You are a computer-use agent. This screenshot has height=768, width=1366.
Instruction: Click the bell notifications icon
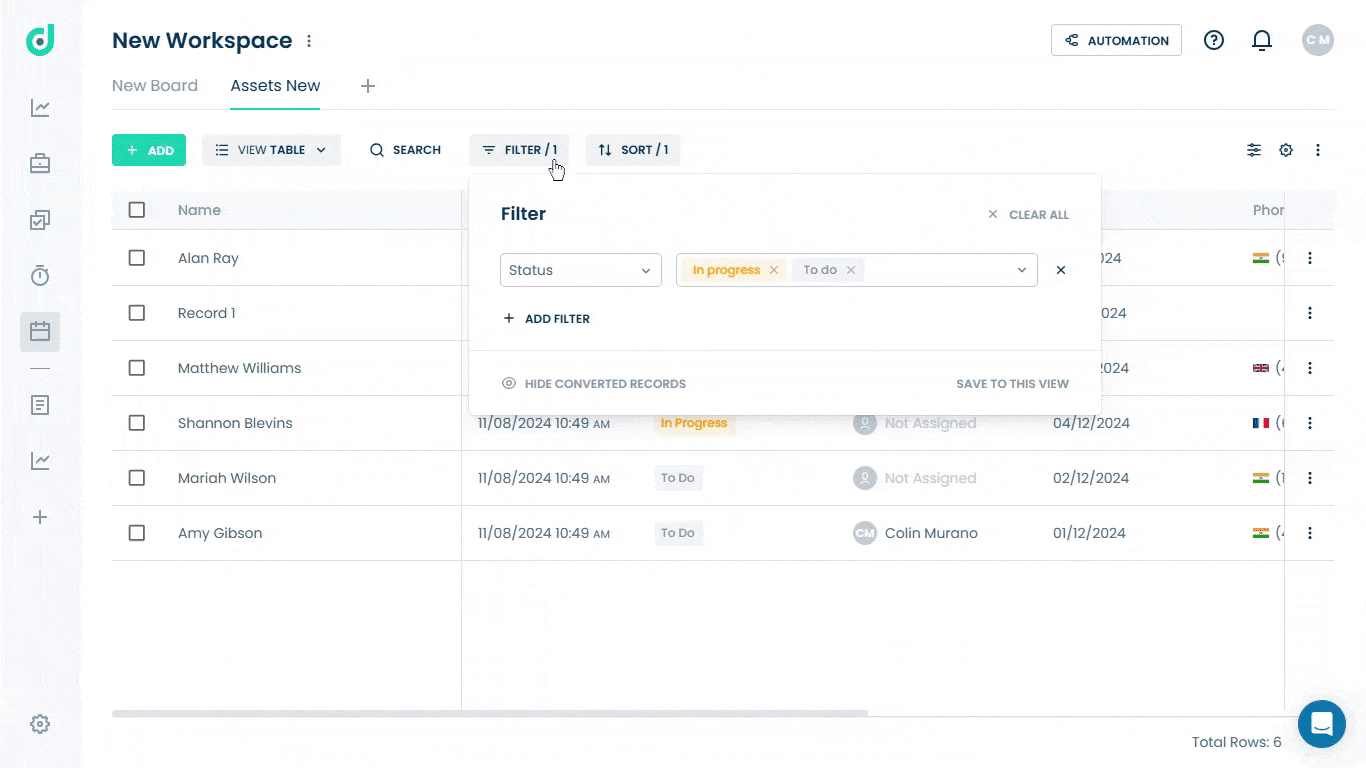click(x=1262, y=40)
